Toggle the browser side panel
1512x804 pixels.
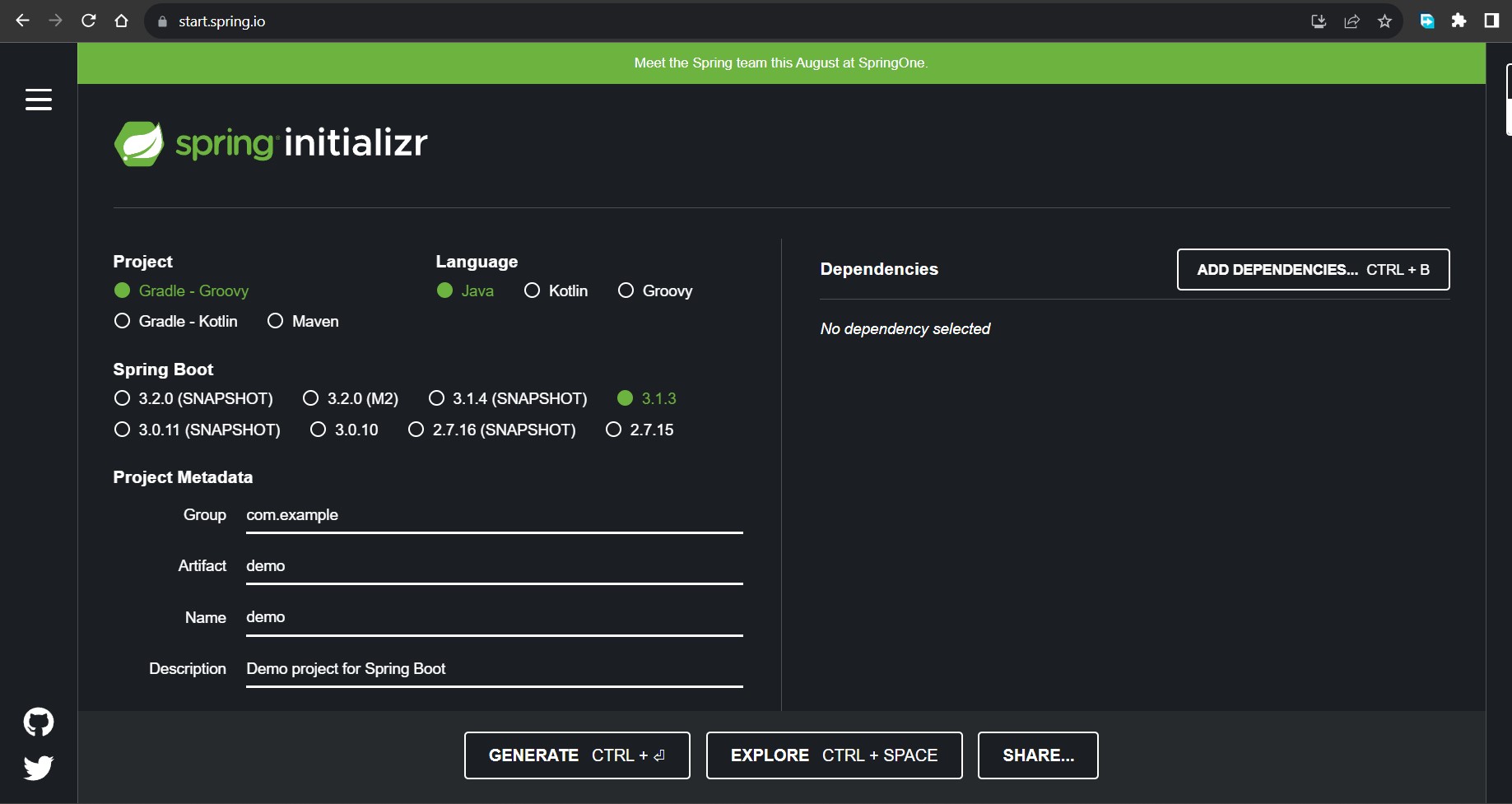pos(1491,21)
